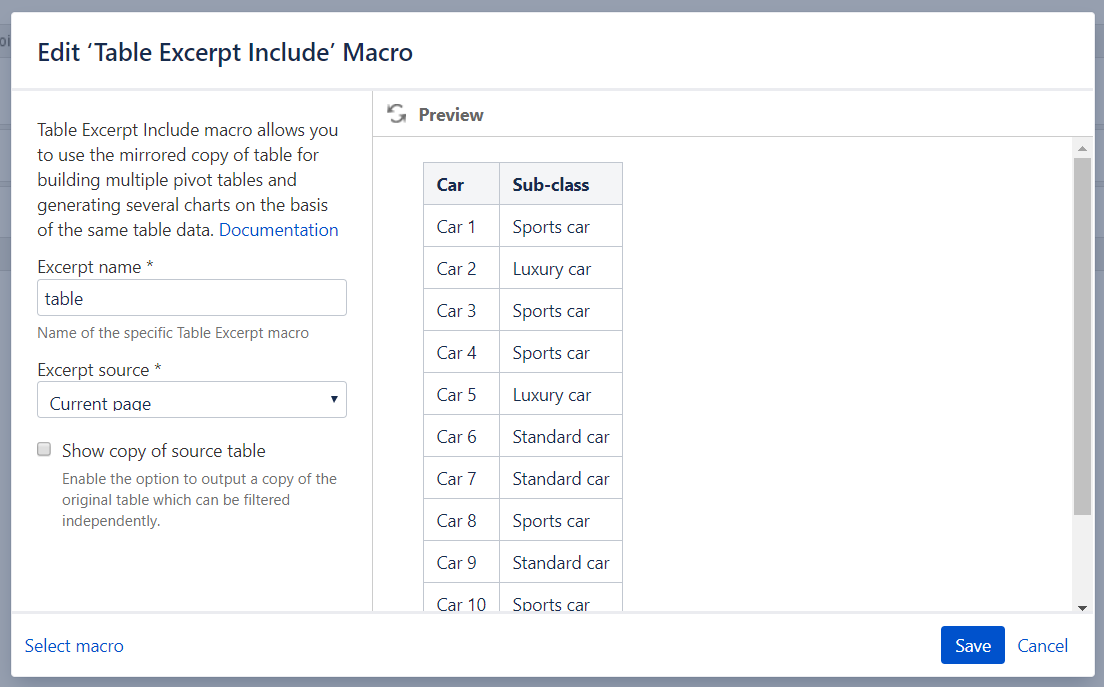Click the refresh preview icon

tap(397, 114)
